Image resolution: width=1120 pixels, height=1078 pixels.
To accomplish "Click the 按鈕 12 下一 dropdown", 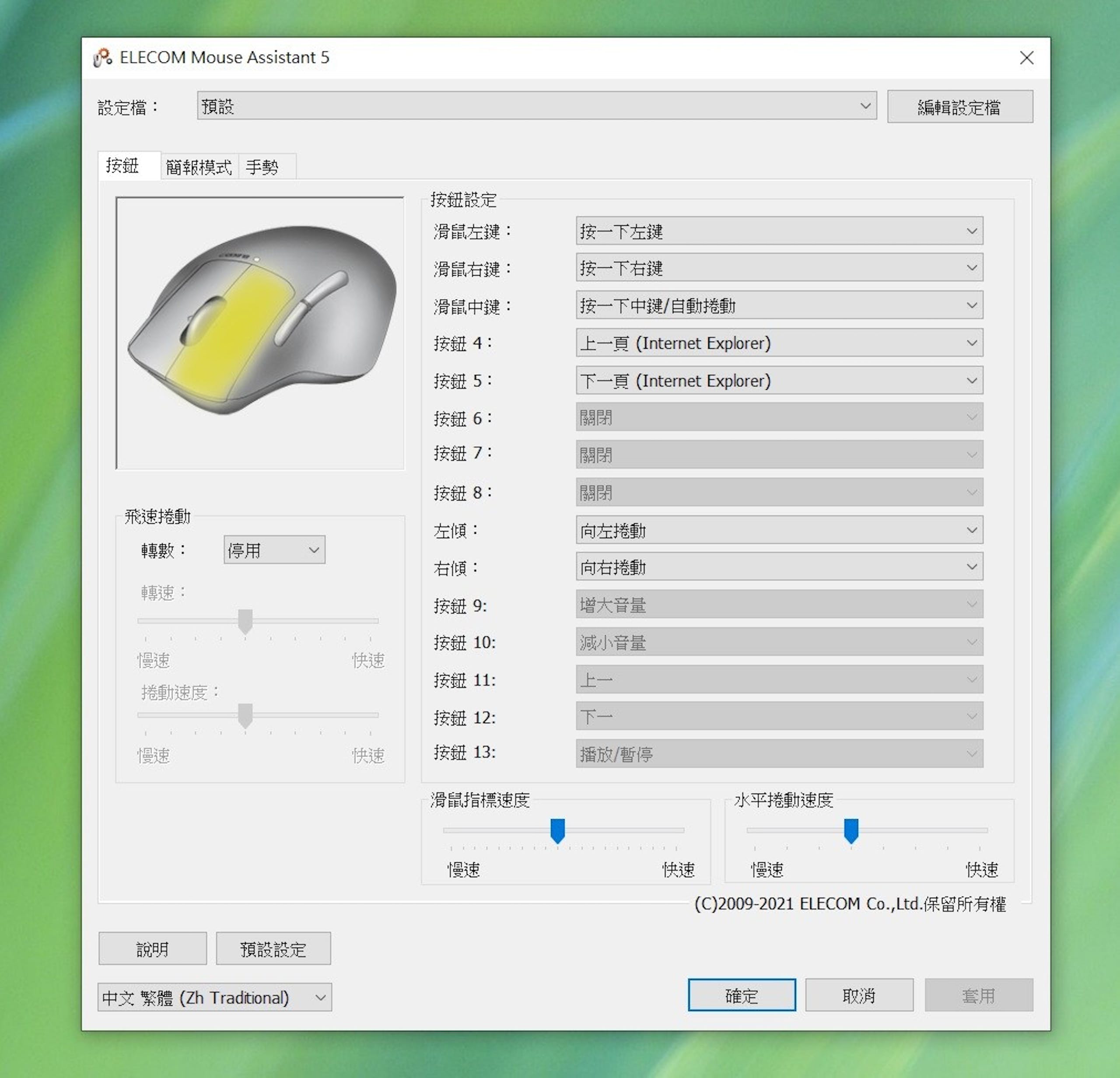I will coord(779,716).
